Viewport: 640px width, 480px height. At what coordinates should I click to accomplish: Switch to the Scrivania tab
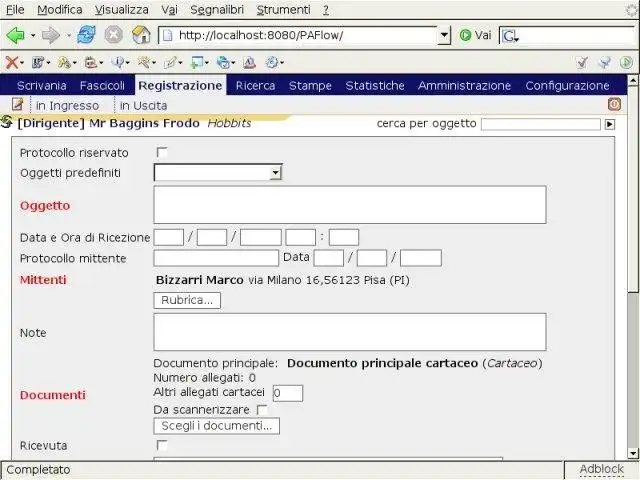(42, 85)
